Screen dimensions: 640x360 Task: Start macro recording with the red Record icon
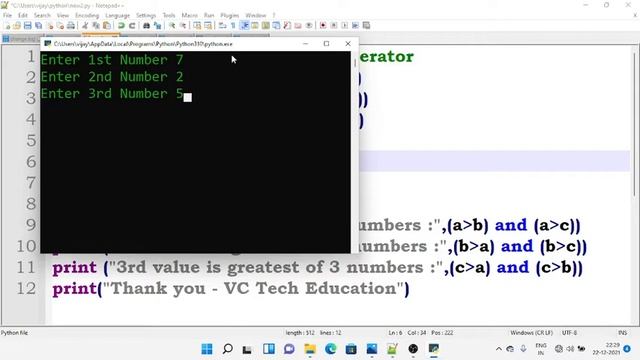[323, 26]
